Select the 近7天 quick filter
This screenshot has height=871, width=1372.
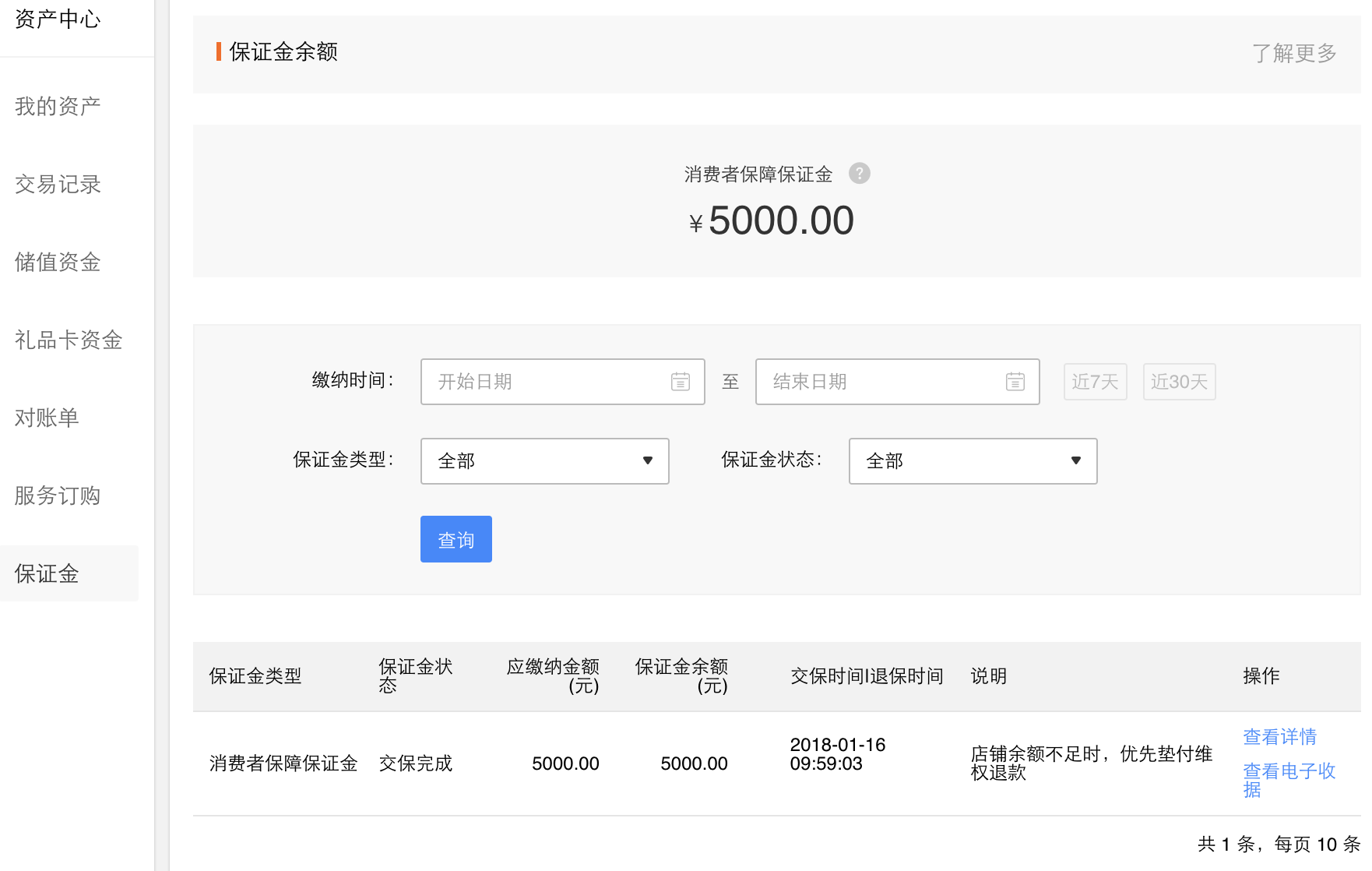(x=1095, y=382)
